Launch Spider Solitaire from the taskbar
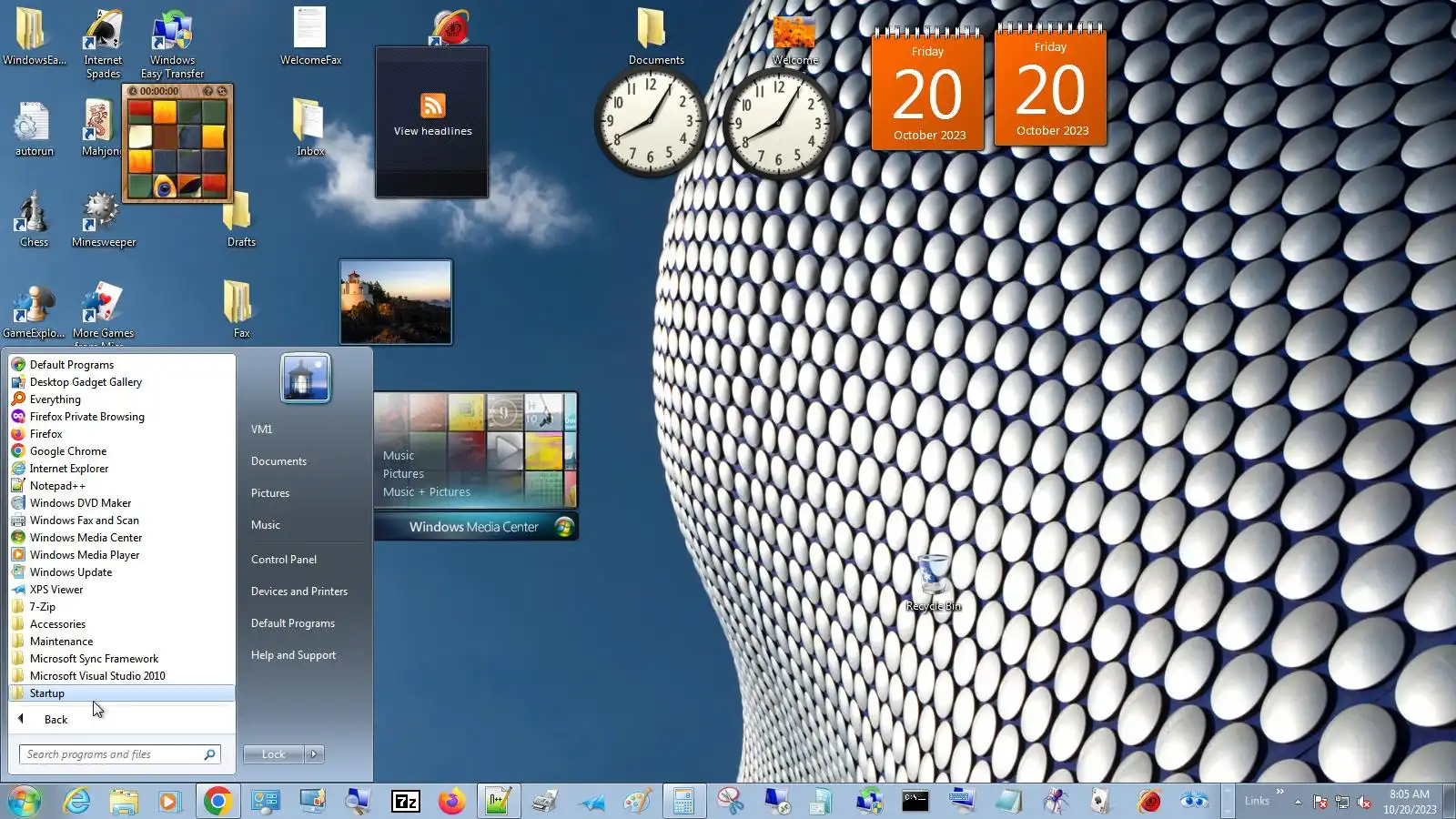 1055,802
